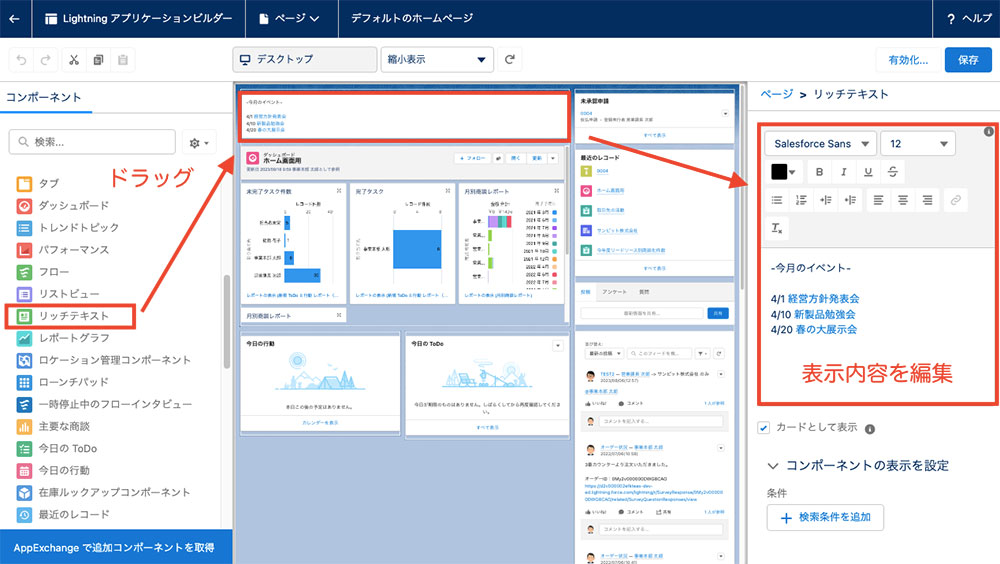Open the text color picker dropdown
1000x564 pixels.
click(784, 172)
